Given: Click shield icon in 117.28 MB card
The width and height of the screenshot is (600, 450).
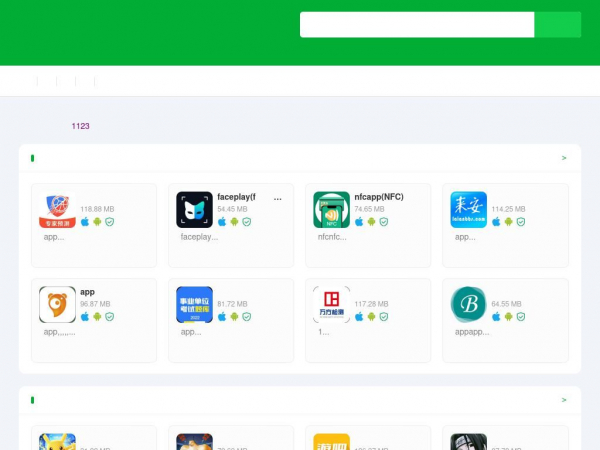Looking at the screenshot, I should [x=383, y=316].
